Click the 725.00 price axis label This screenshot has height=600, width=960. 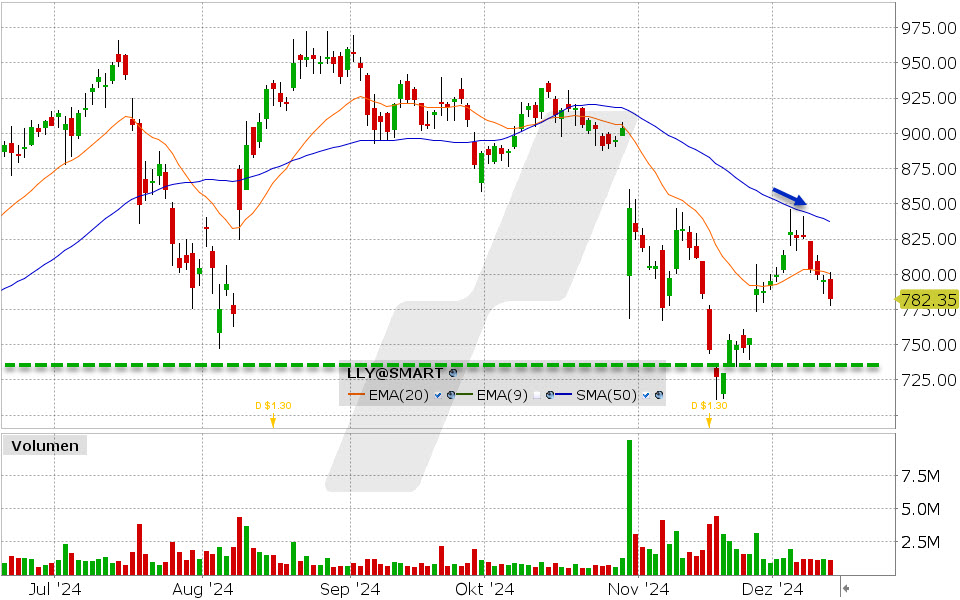929,380
